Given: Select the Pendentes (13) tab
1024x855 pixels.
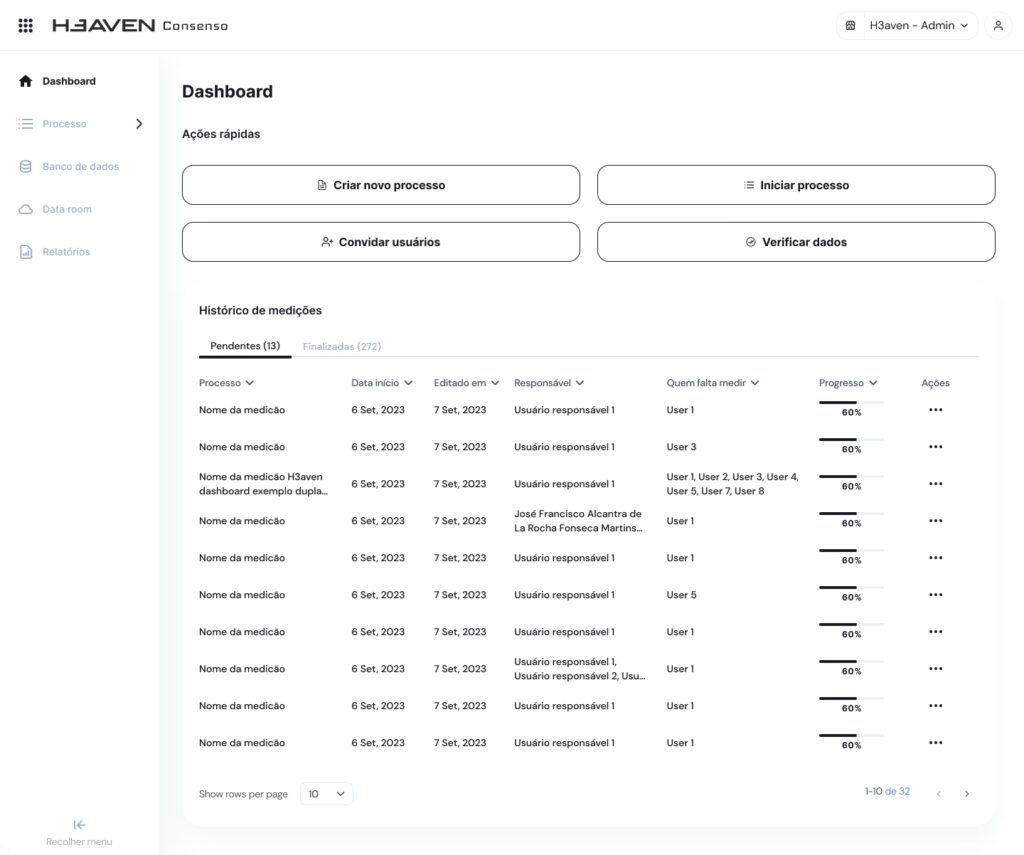Looking at the screenshot, I should [245, 347].
